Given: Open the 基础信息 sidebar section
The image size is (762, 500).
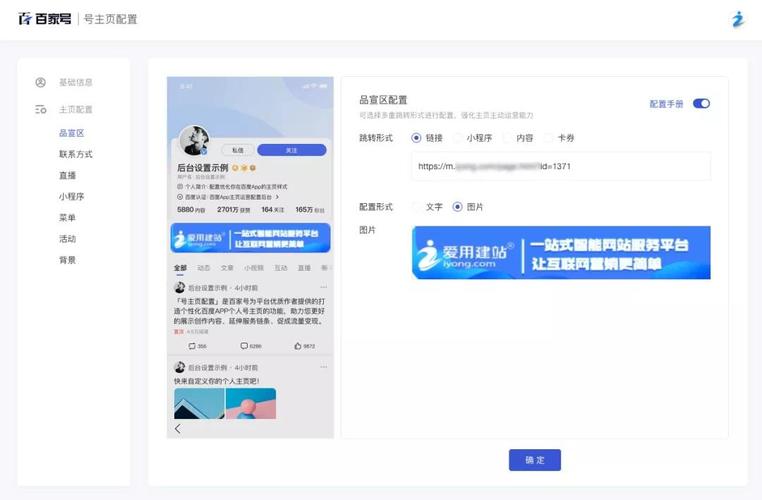Looking at the screenshot, I should 75,83.
